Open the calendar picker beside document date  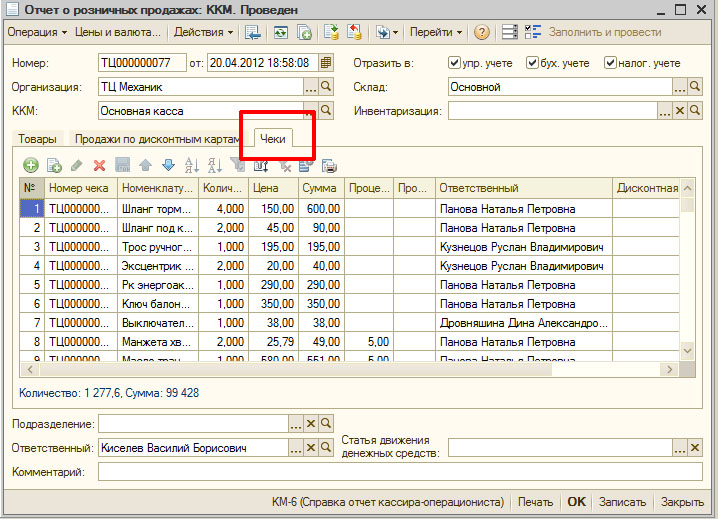click(325, 63)
